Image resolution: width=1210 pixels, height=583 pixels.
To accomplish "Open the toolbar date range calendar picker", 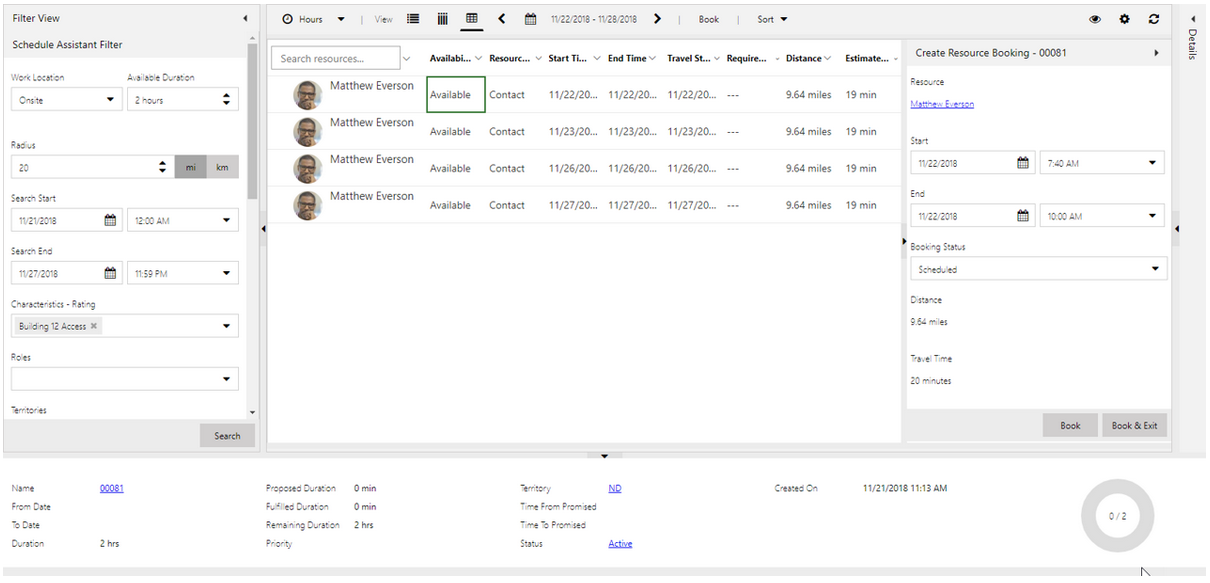I will [530, 19].
